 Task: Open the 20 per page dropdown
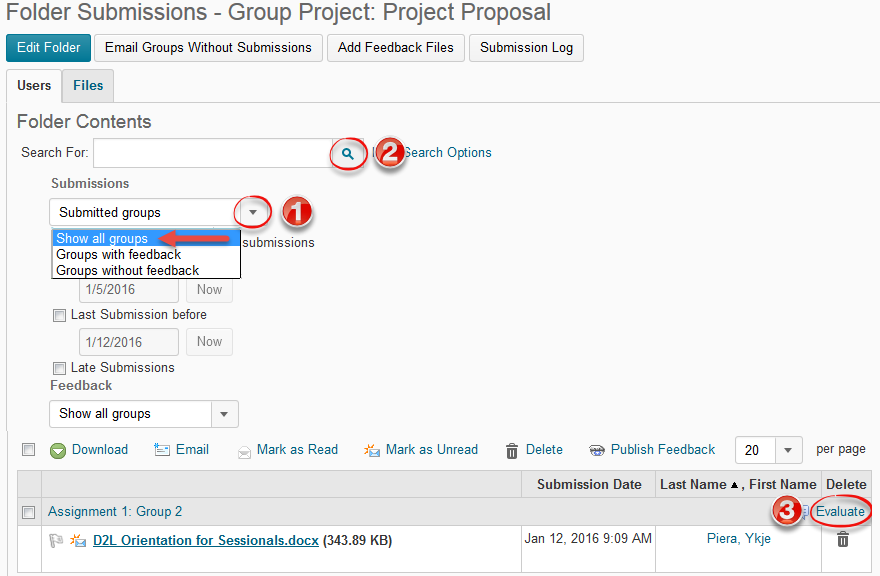787,450
